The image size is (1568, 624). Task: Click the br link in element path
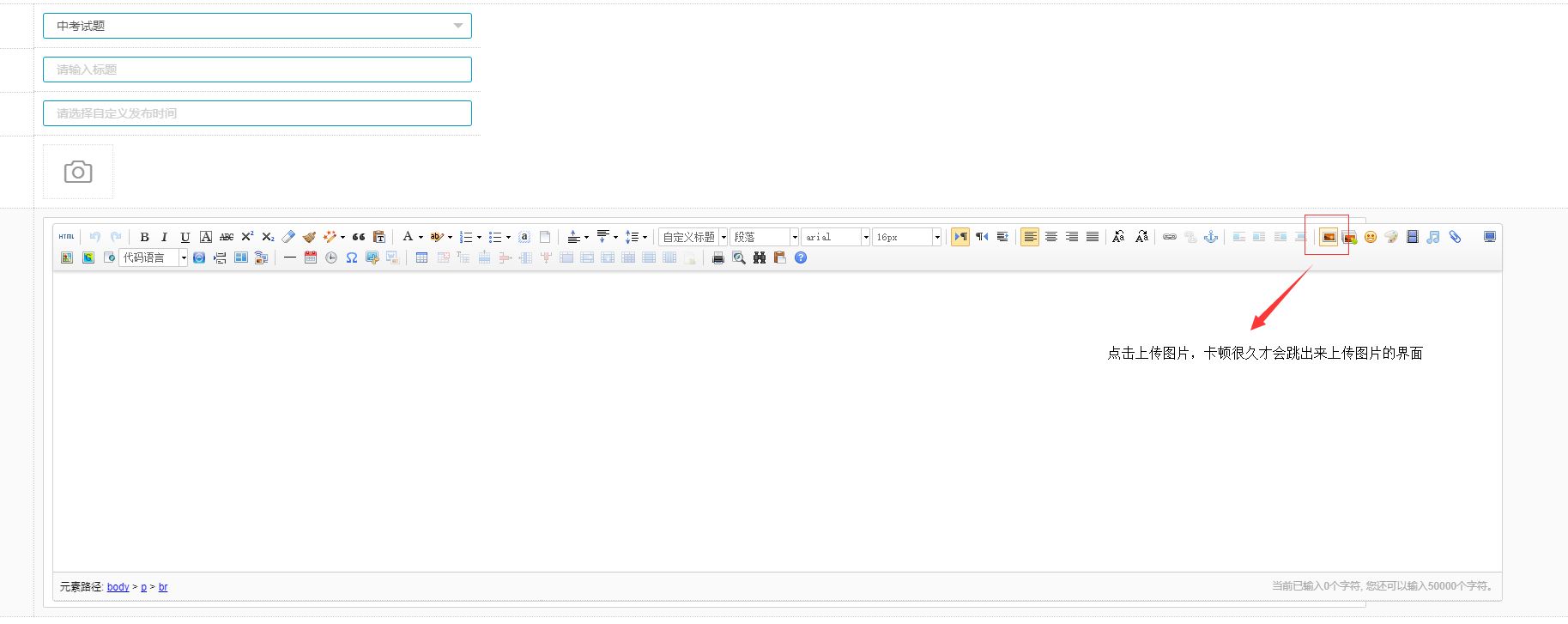(163, 587)
